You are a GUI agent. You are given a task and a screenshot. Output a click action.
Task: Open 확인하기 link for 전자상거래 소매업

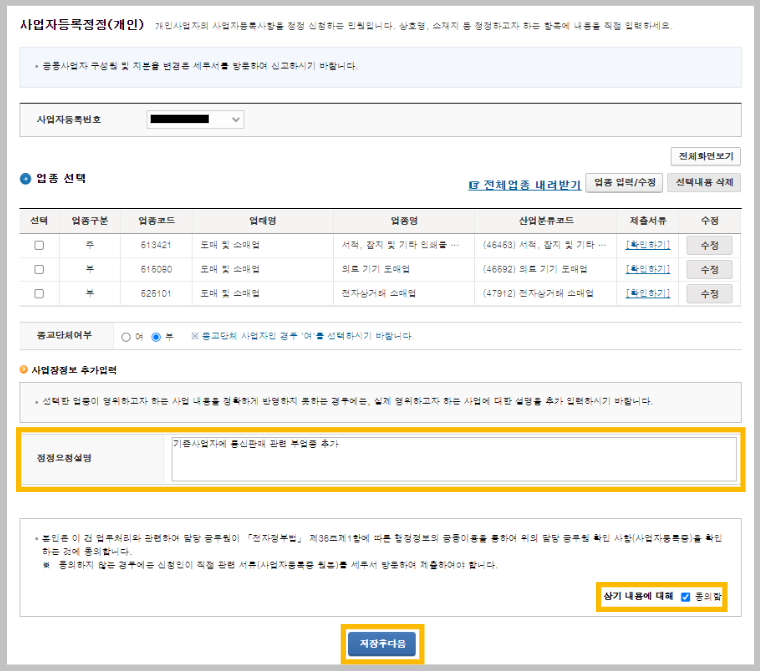(x=648, y=293)
